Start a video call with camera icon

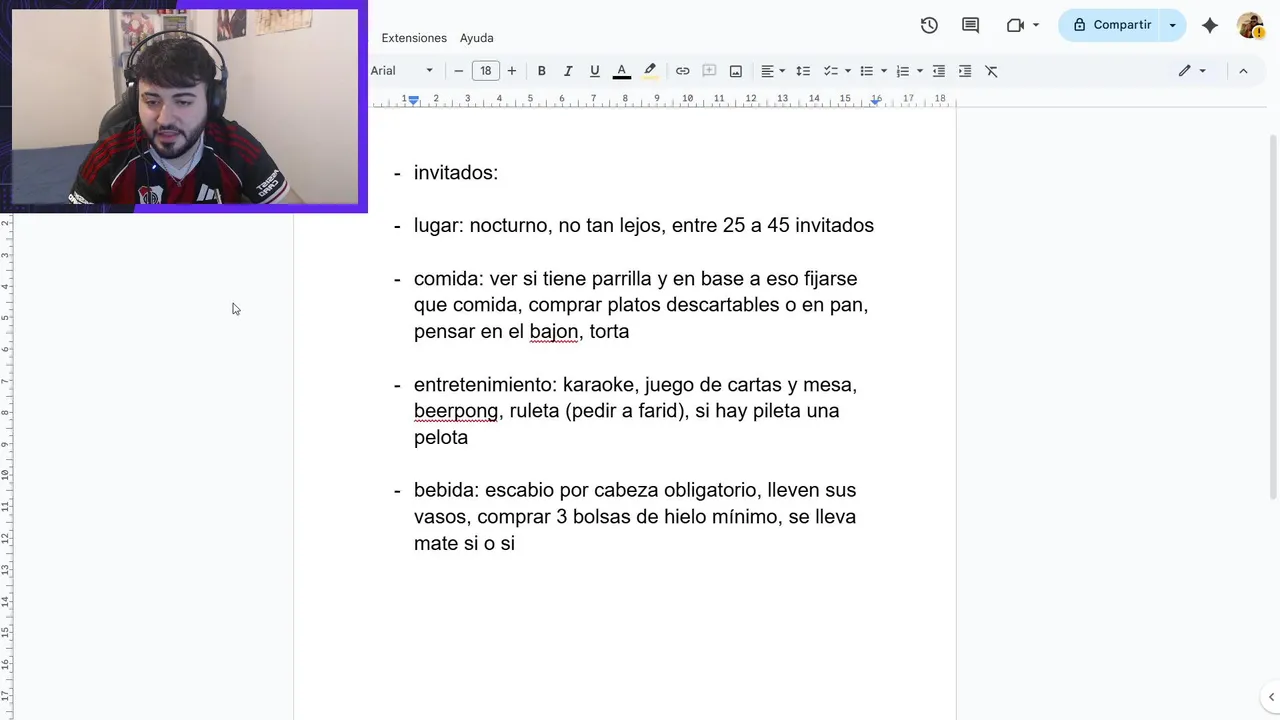coord(1015,25)
